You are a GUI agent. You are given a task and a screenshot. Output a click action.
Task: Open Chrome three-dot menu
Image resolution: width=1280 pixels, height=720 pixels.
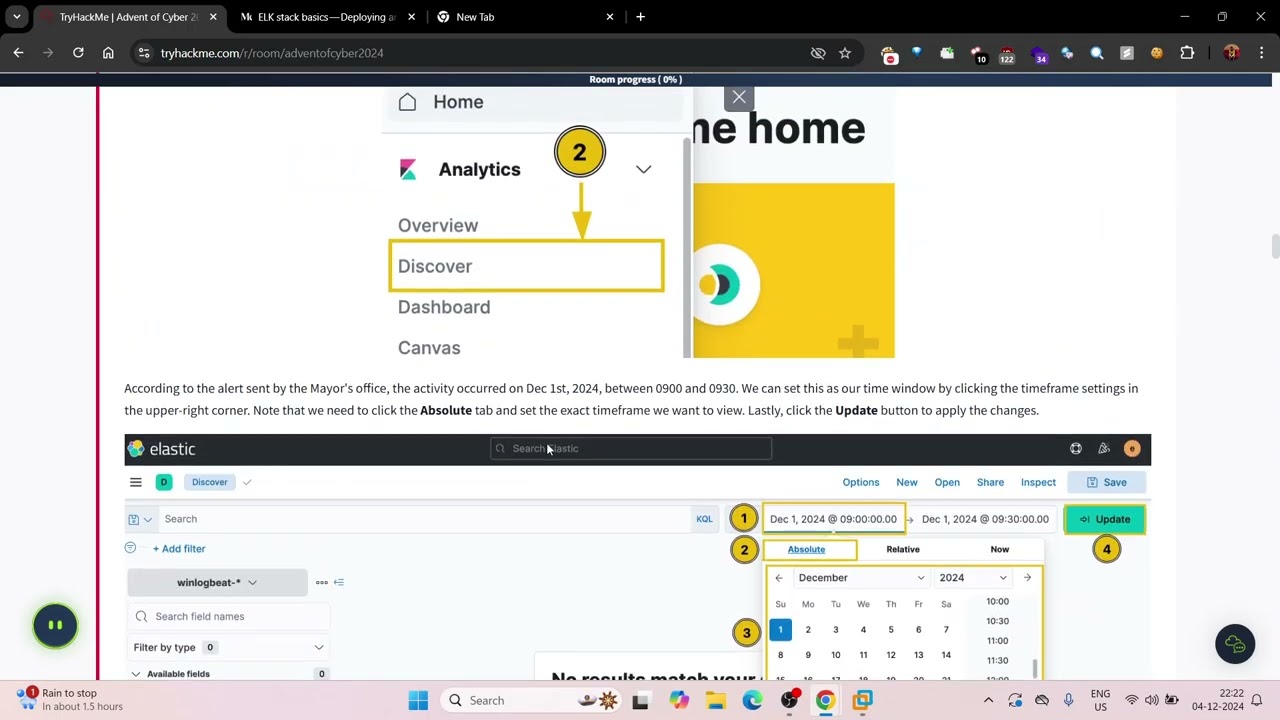(1262, 53)
